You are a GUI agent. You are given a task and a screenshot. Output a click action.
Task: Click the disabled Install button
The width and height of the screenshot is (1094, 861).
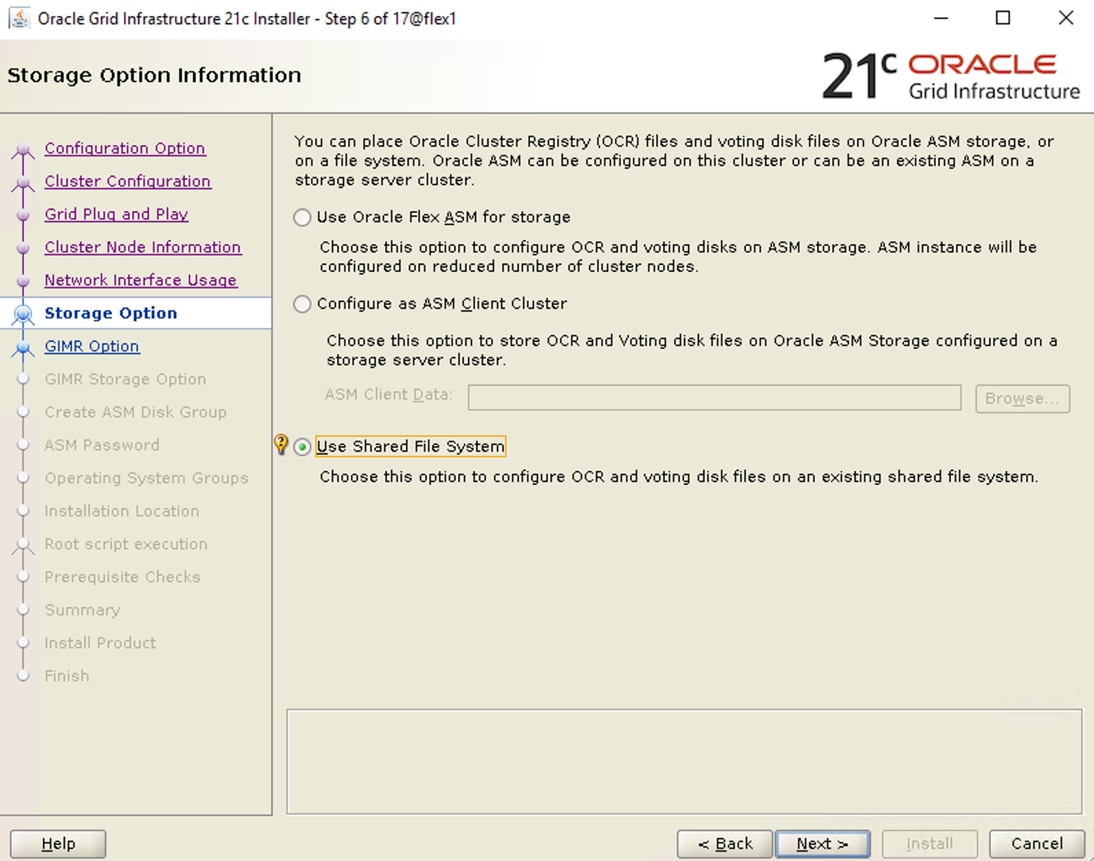pyautogui.click(x=929, y=844)
